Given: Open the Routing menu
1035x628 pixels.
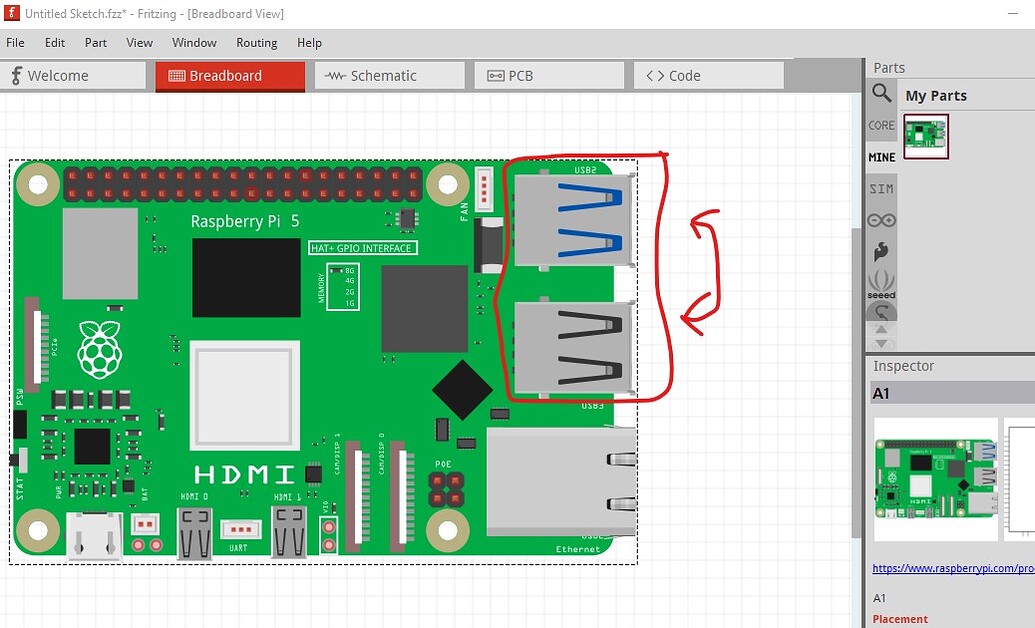Looking at the screenshot, I should pyautogui.click(x=257, y=43).
